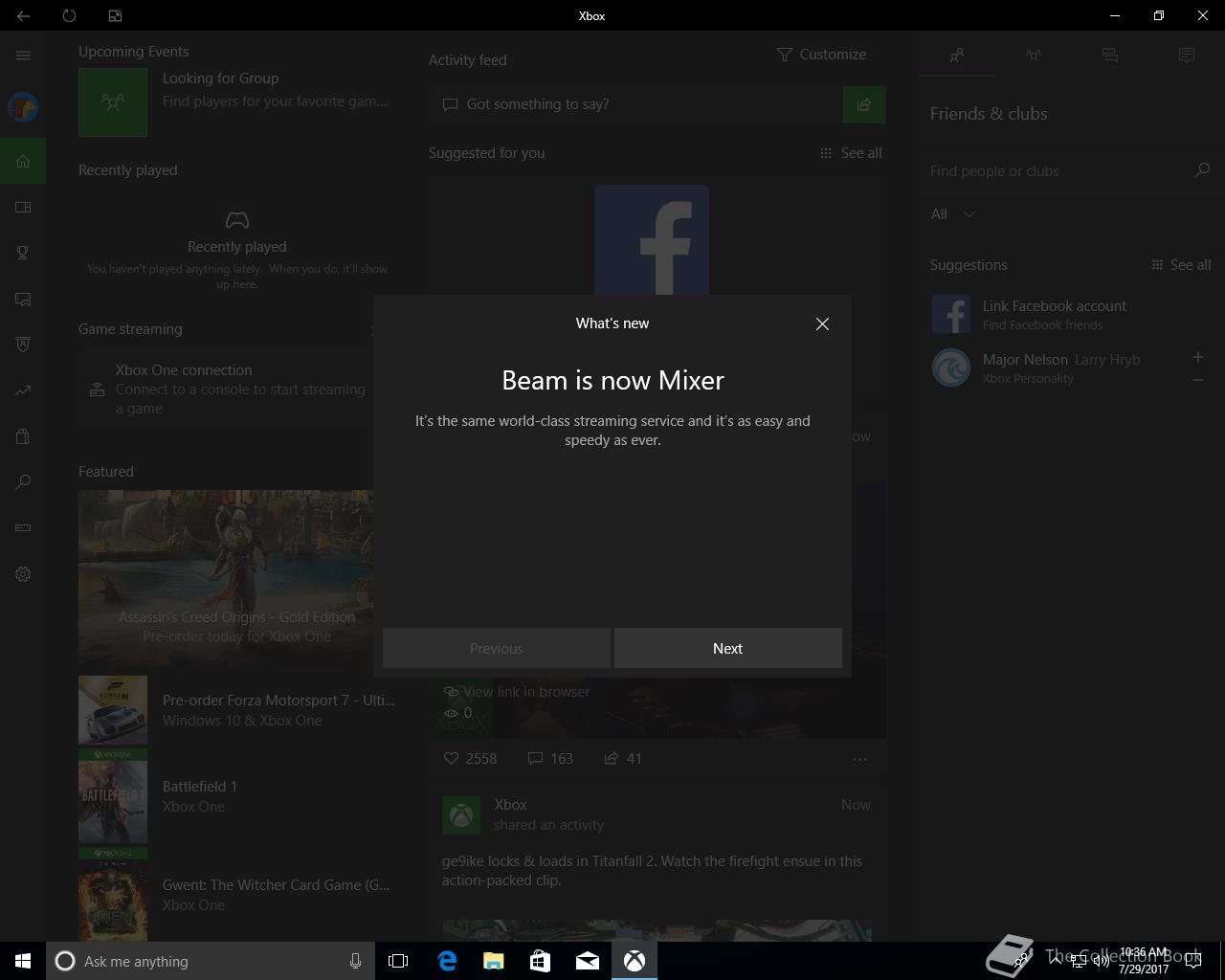Open the Windows Start menu
Image resolution: width=1225 pixels, height=980 pixels.
23,961
